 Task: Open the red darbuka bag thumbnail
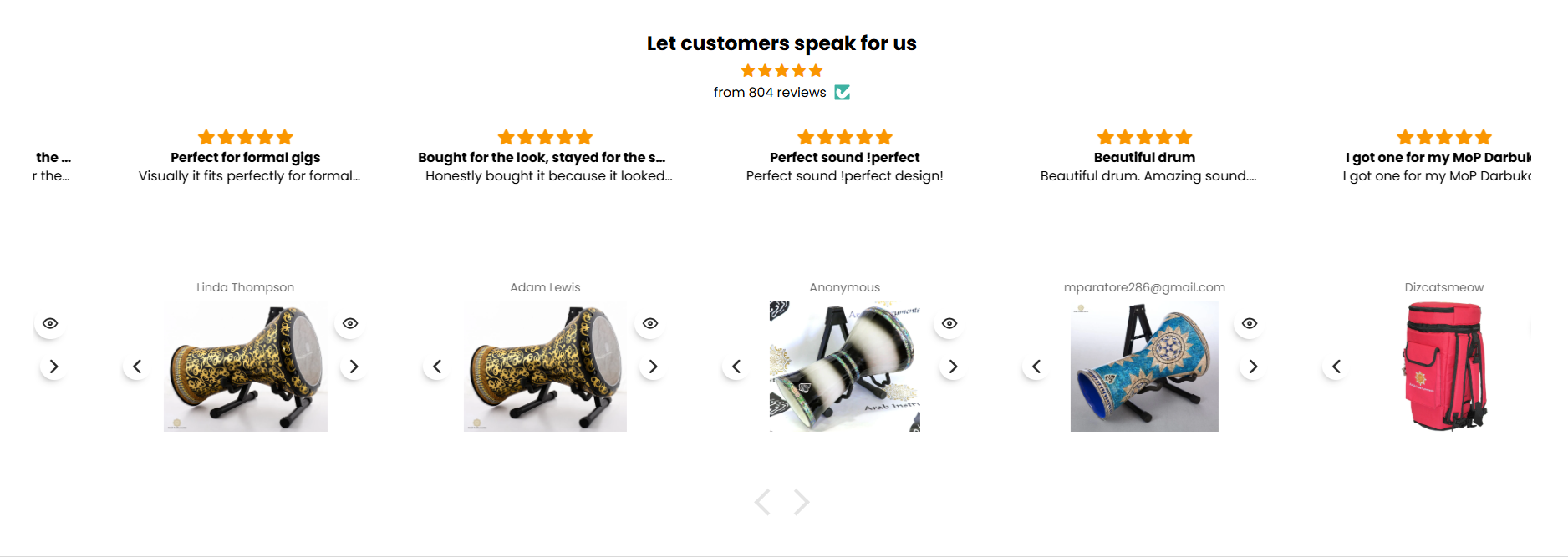[1443, 367]
